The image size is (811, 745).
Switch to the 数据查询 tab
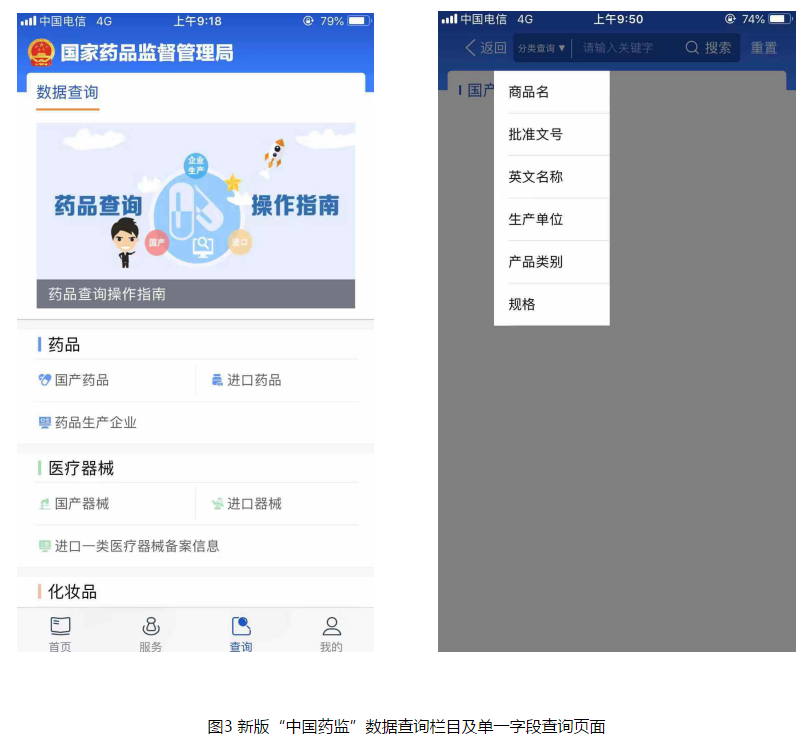click(67, 93)
